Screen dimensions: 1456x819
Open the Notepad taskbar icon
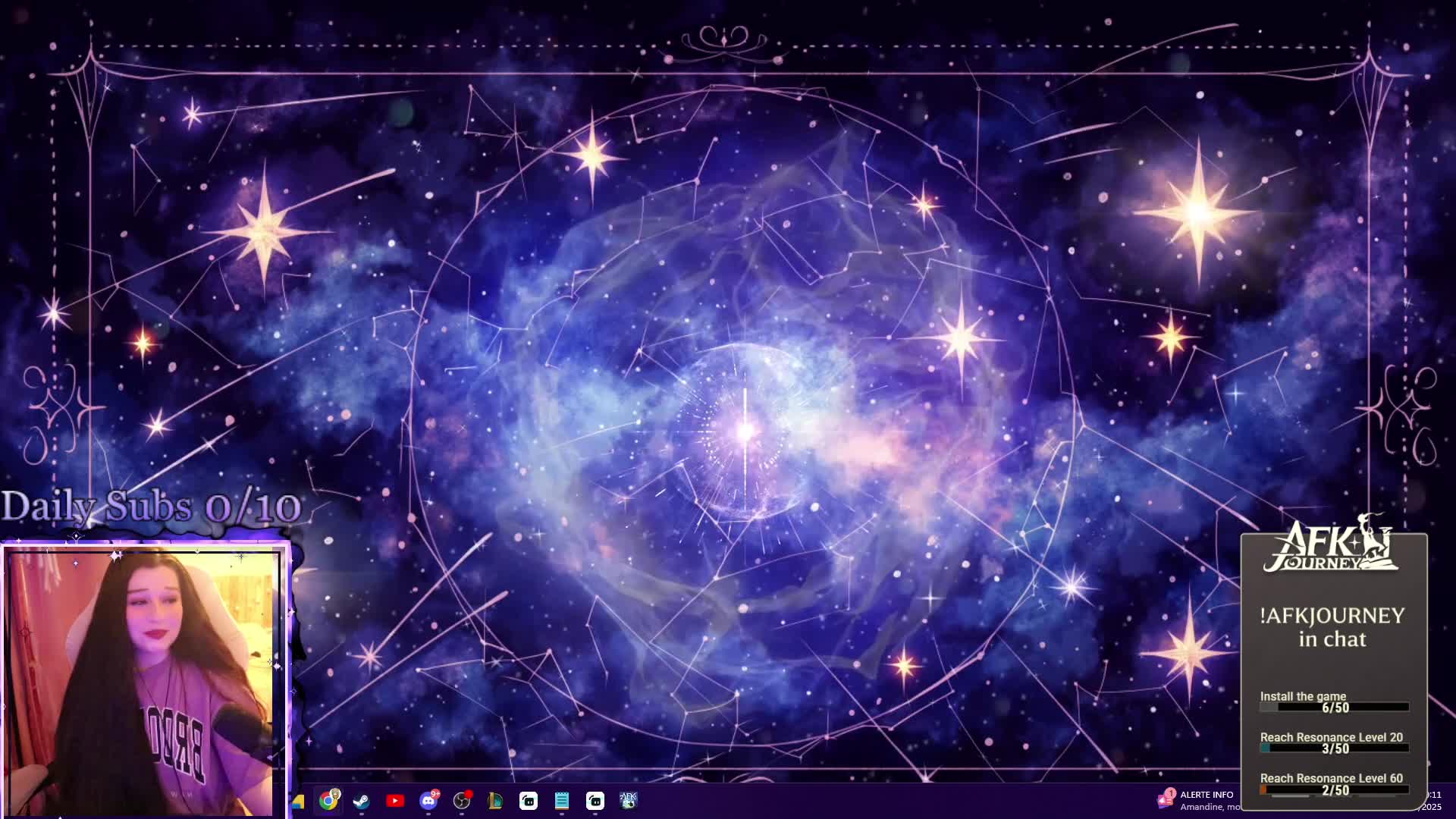pyautogui.click(x=562, y=801)
